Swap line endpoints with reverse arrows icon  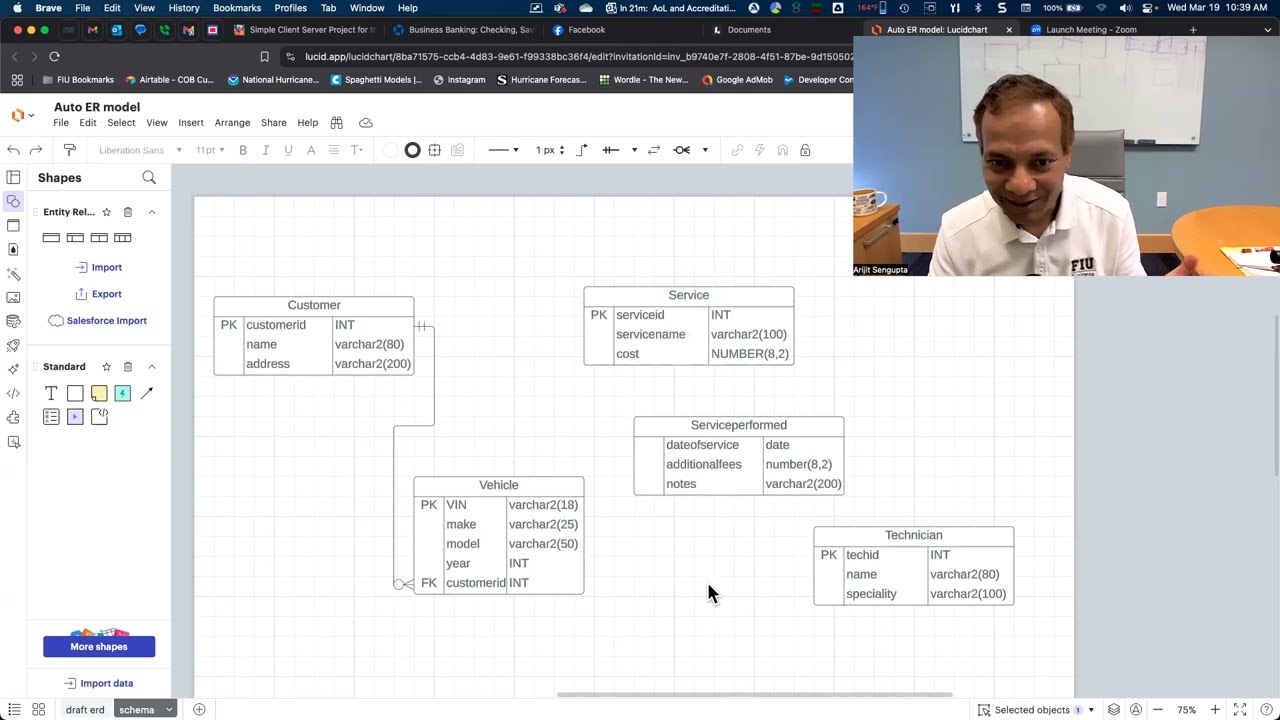[654, 150]
